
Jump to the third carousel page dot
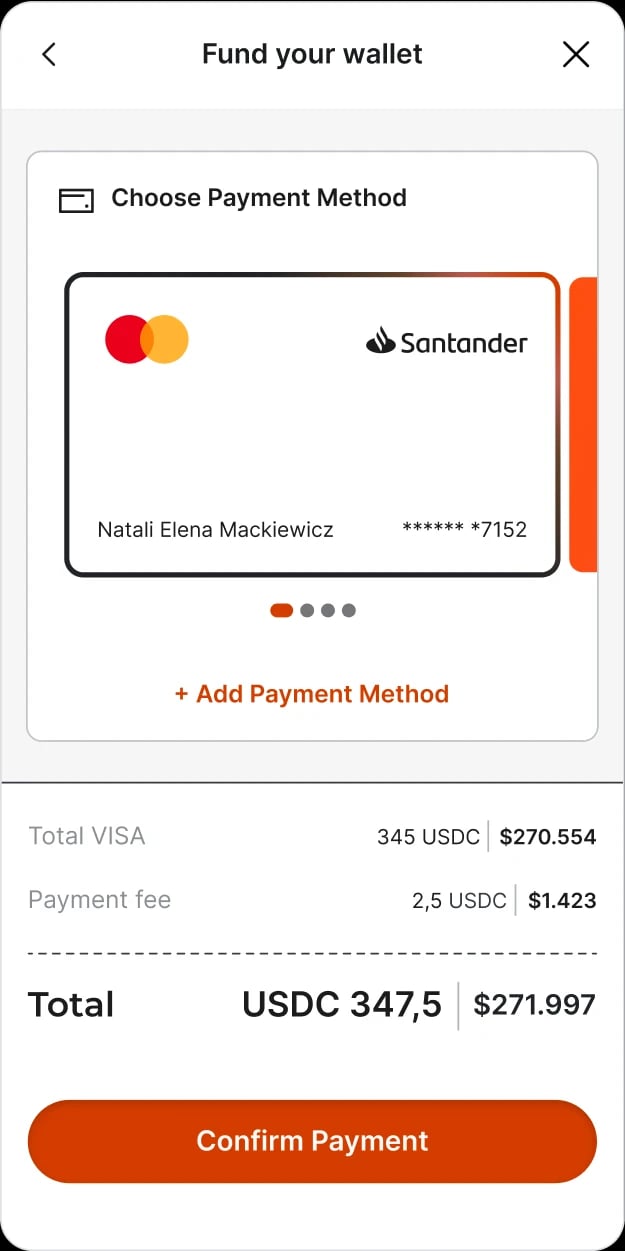point(328,610)
